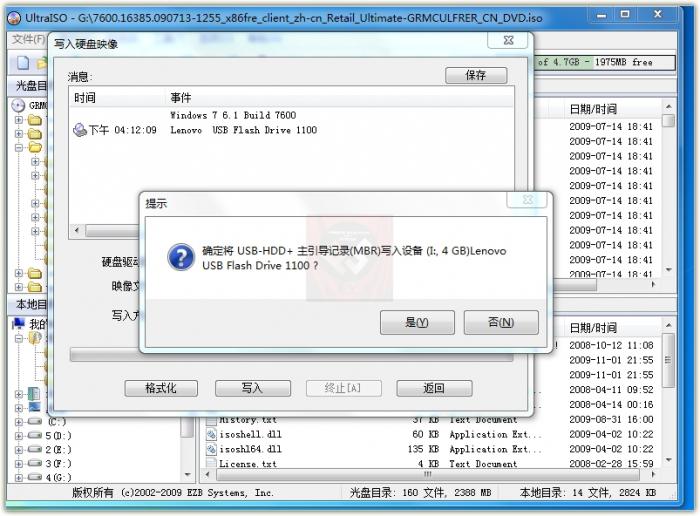Click message list left scroll arrow
This screenshot has width=700, height=516.
[x=77, y=230]
